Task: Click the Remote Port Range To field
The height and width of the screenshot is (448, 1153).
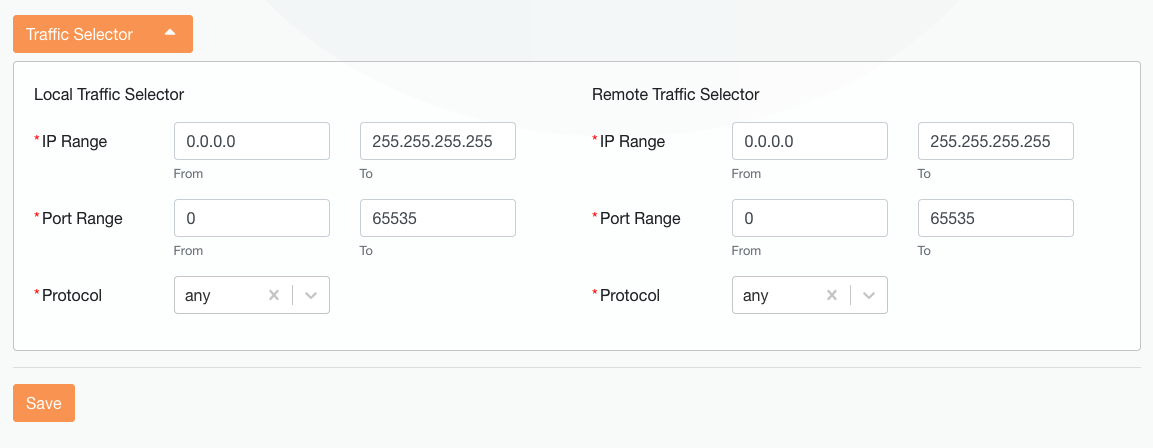Action: point(996,218)
